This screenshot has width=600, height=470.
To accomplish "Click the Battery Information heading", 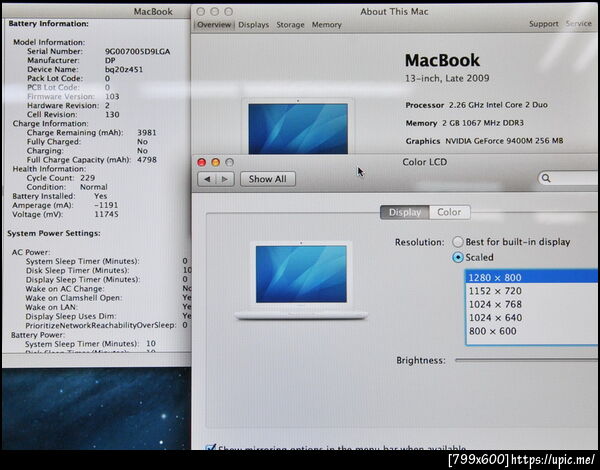I will (48, 24).
